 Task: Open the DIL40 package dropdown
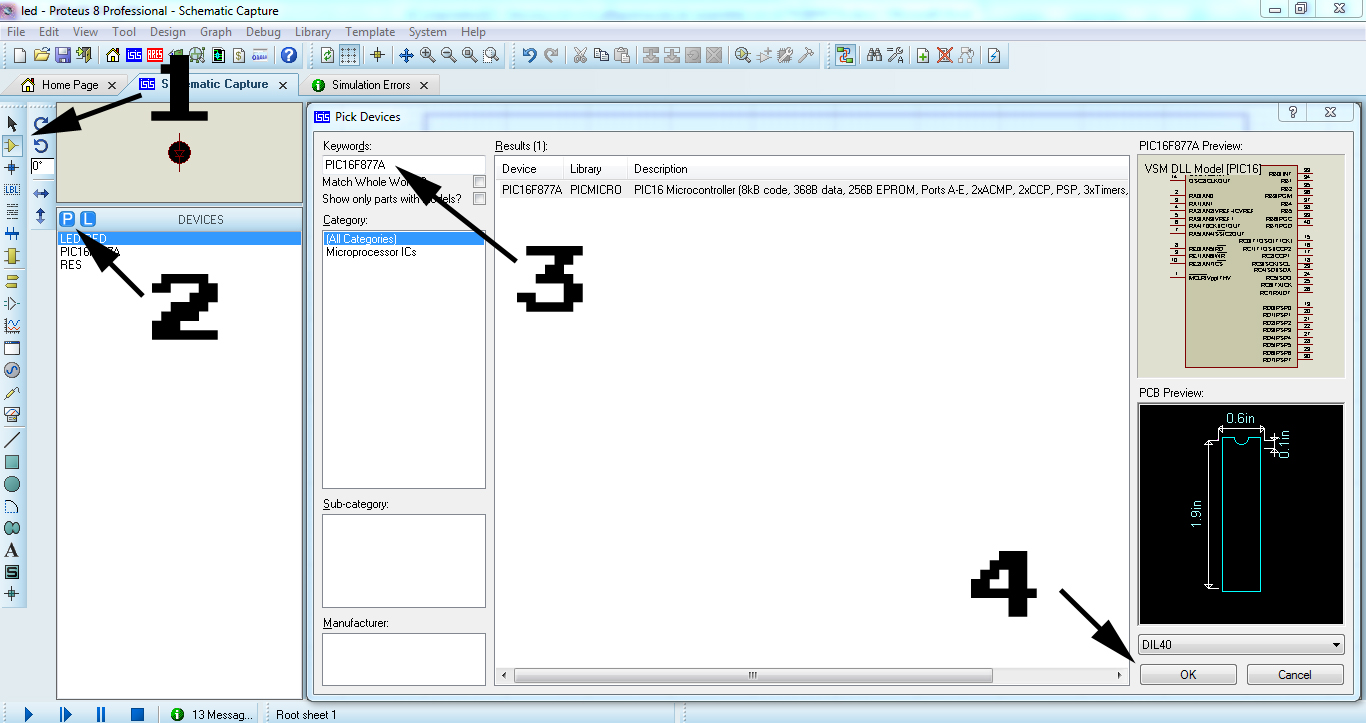tap(1241, 645)
